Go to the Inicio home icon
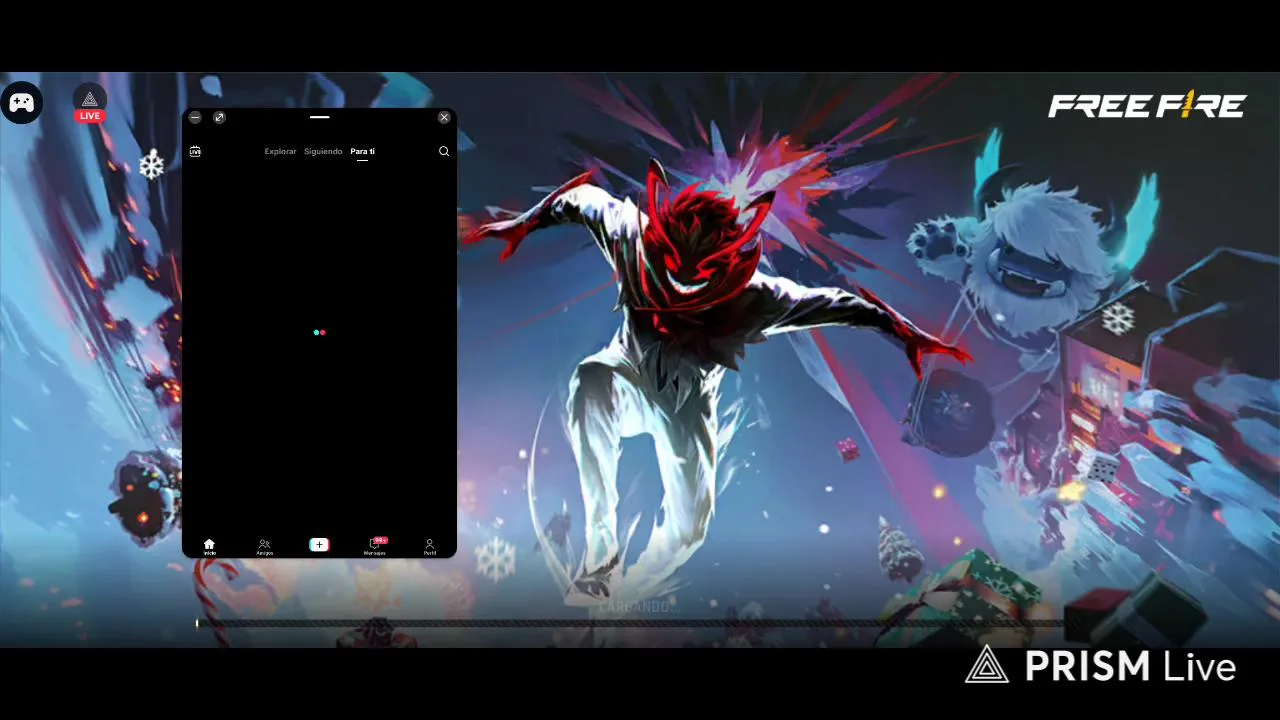 pyautogui.click(x=210, y=546)
